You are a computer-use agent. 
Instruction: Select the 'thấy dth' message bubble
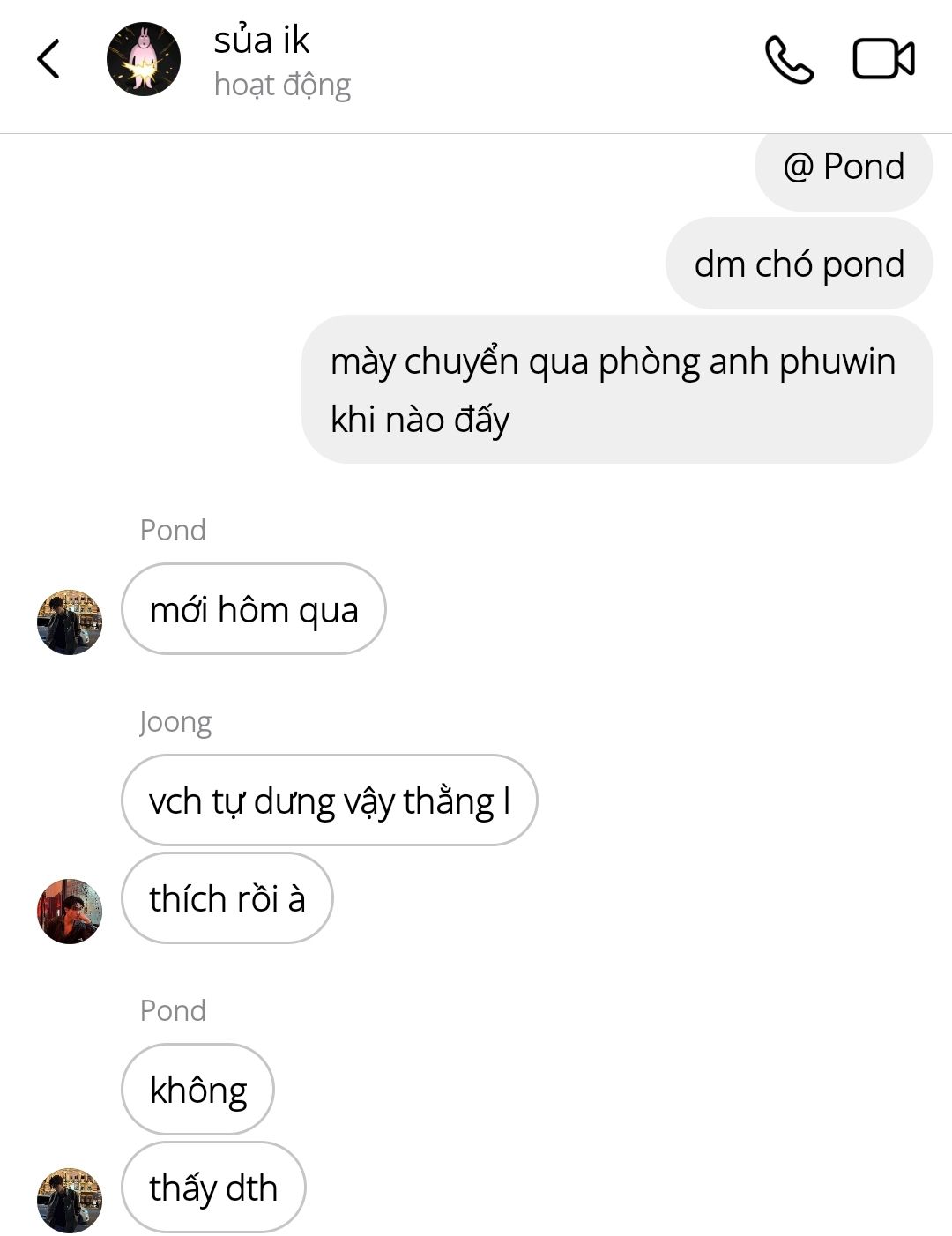tap(213, 1188)
